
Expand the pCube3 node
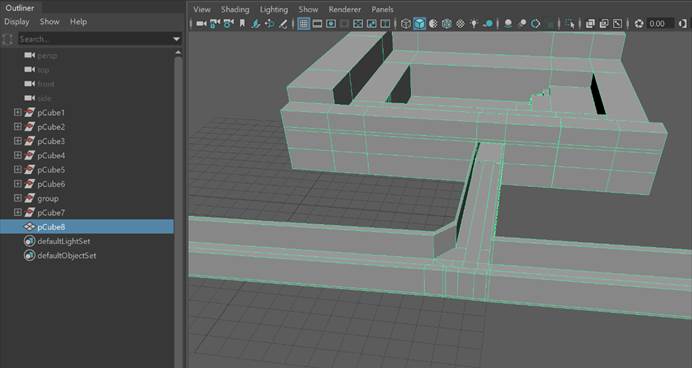point(18,141)
